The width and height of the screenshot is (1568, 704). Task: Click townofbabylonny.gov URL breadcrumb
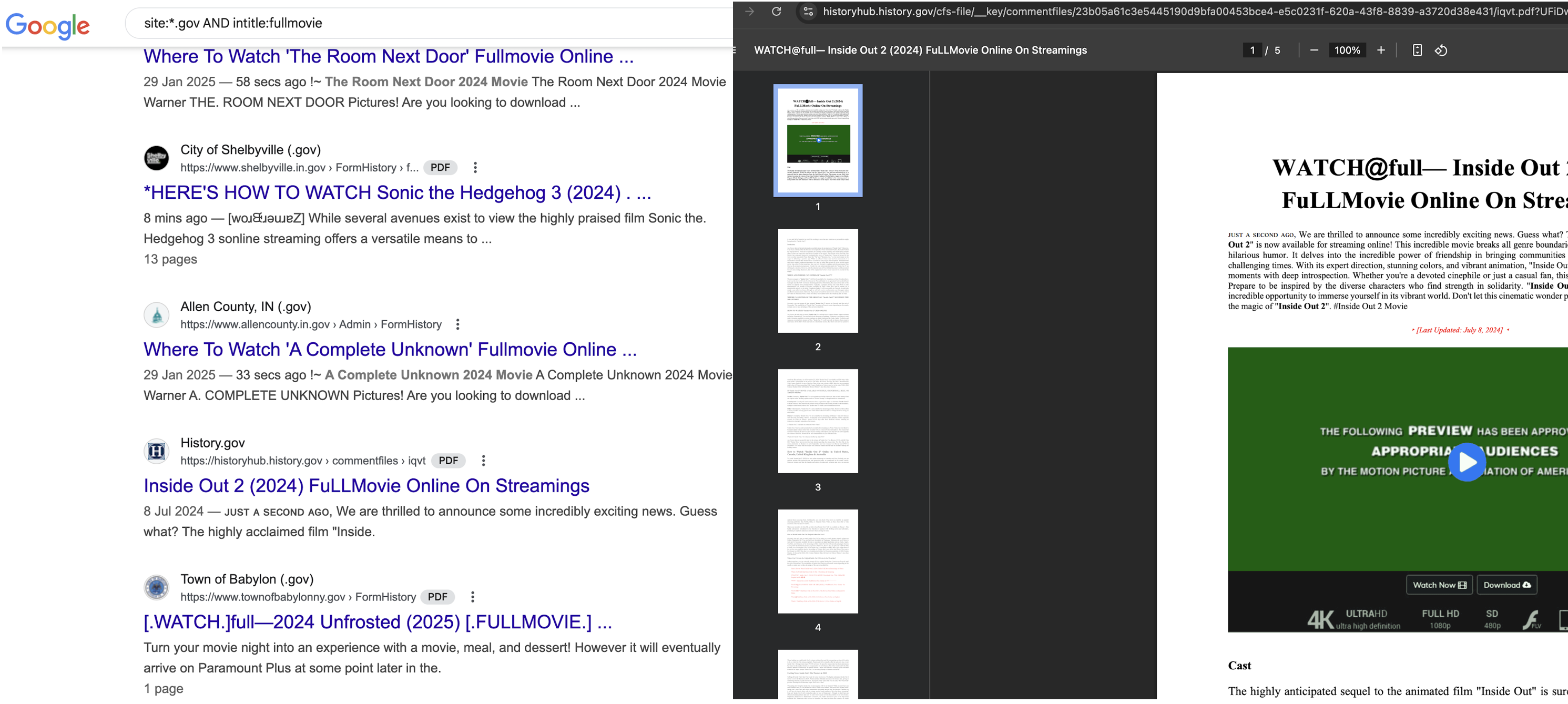pyautogui.click(x=298, y=597)
